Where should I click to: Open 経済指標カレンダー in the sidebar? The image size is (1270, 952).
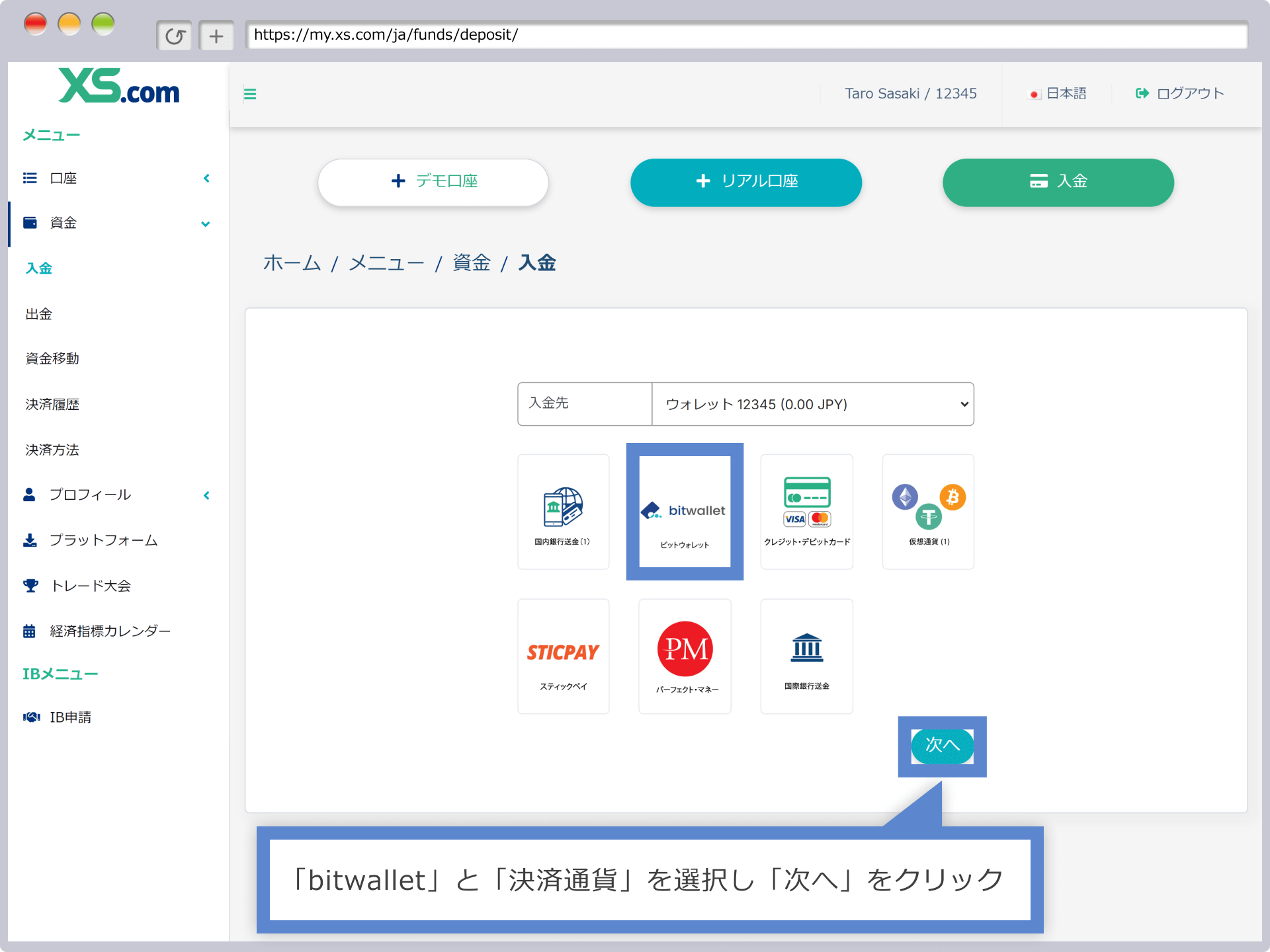(110, 631)
